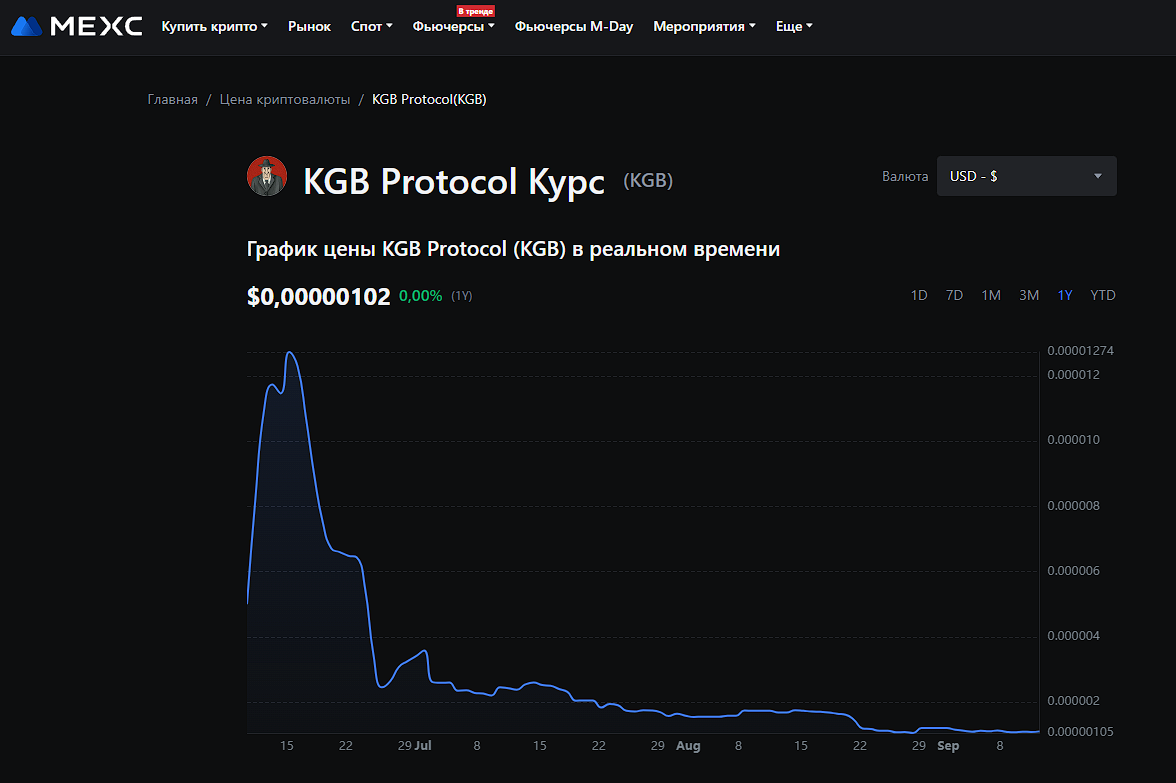Switch chart to 1D range
The height and width of the screenshot is (783, 1176).
(919, 295)
